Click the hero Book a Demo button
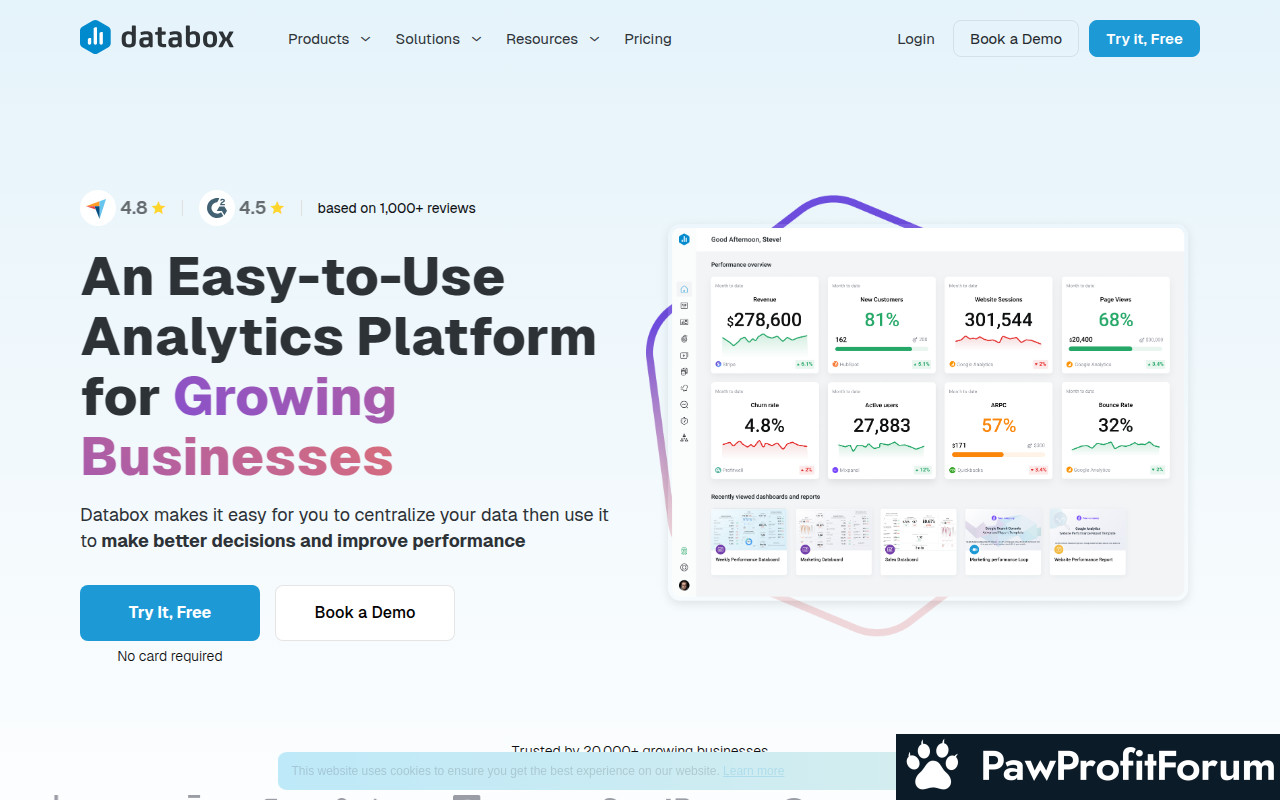The height and width of the screenshot is (800, 1280). [x=364, y=612]
